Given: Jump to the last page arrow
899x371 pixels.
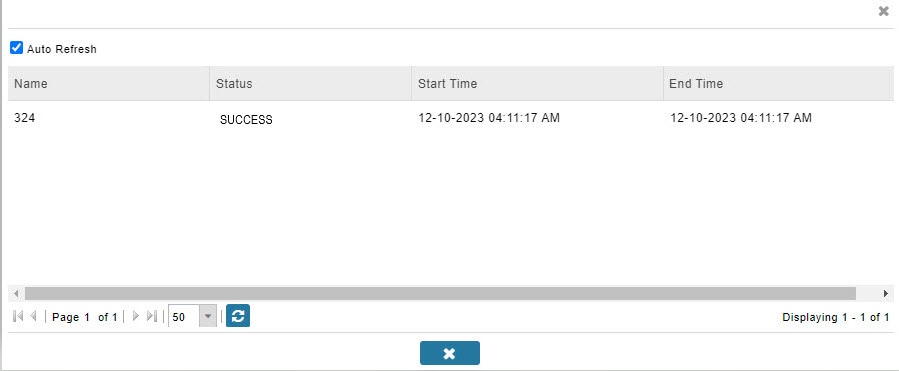Looking at the screenshot, I should coord(151,316).
